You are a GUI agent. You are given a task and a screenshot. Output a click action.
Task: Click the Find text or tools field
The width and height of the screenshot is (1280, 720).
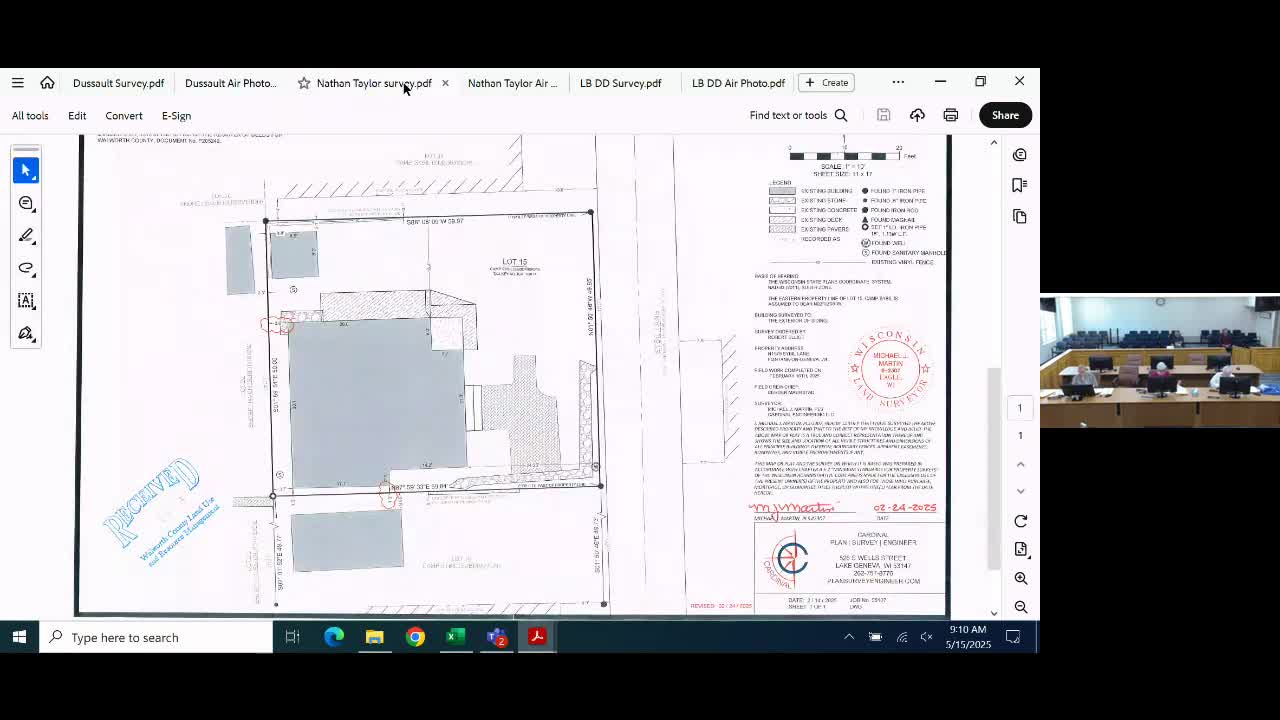coord(799,115)
